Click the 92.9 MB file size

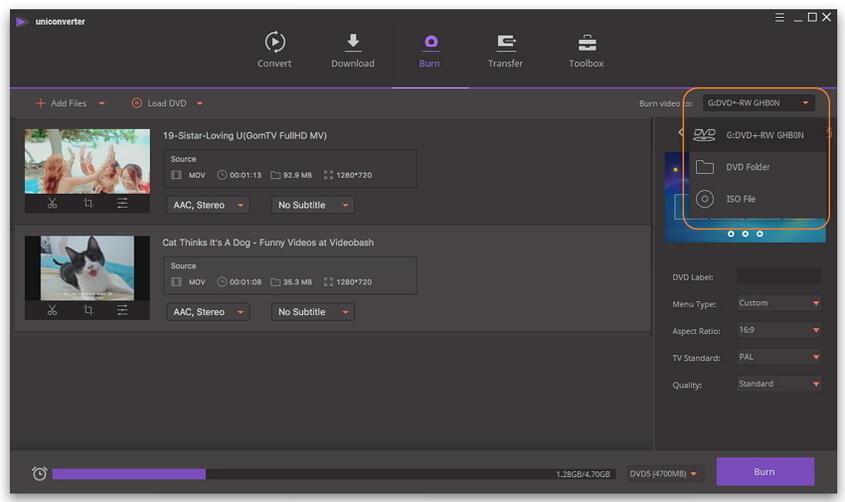[297, 175]
